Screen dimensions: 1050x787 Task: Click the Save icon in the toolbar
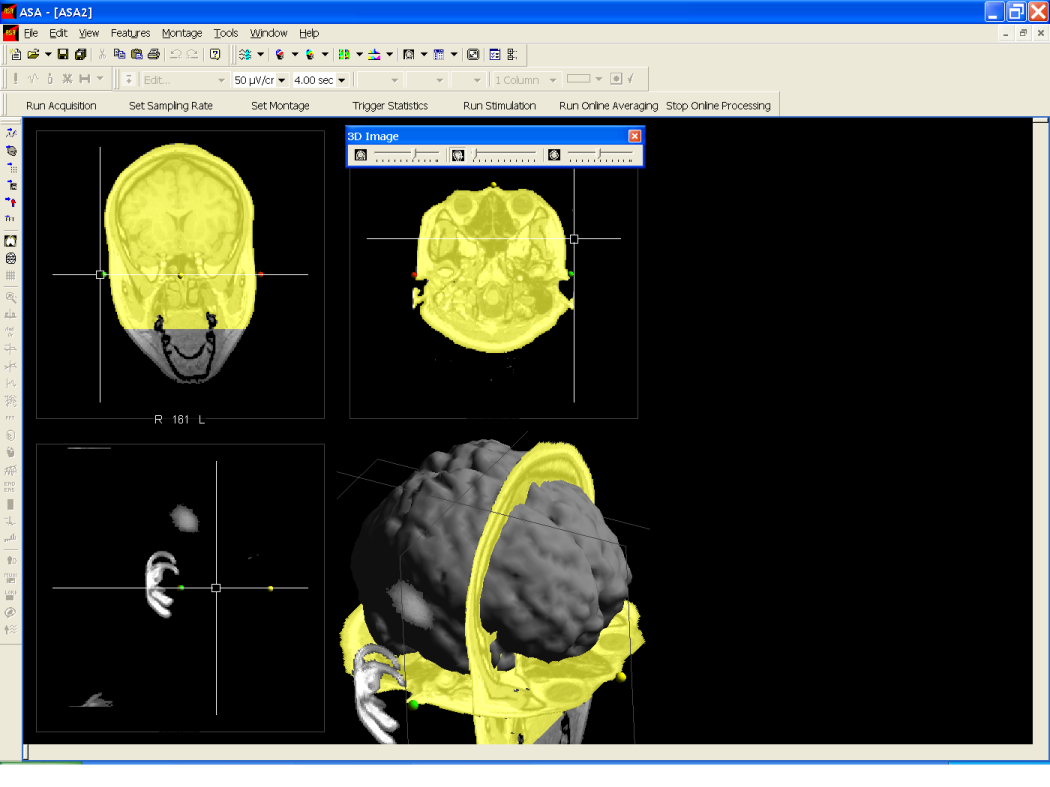pos(63,54)
